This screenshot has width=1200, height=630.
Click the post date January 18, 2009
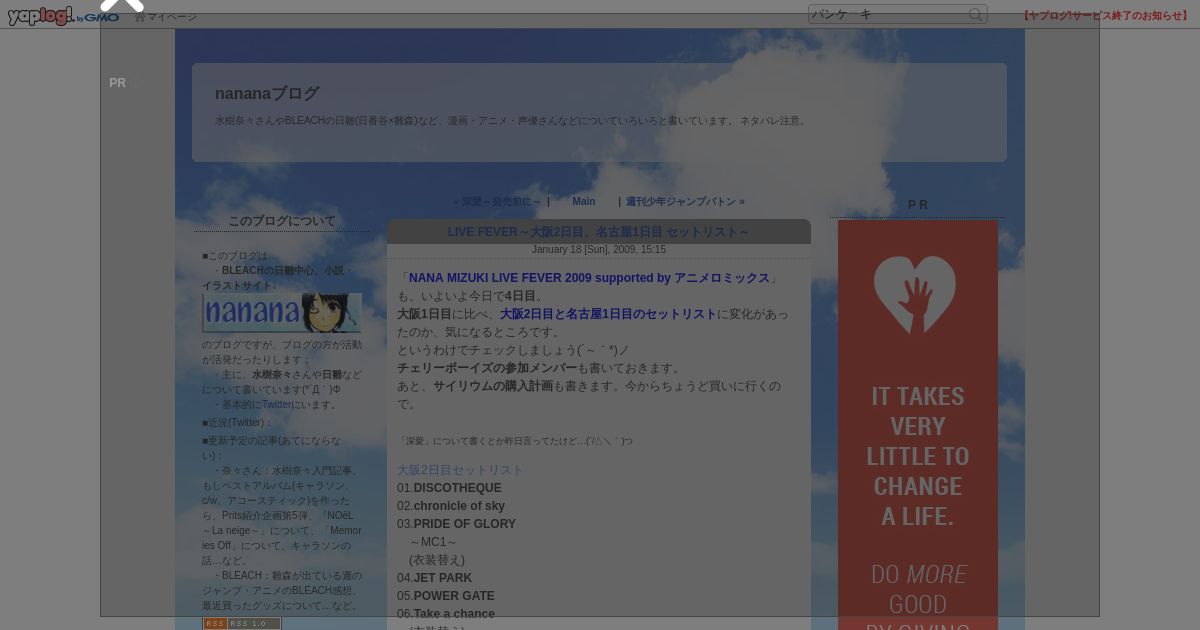tap(598, 250)
